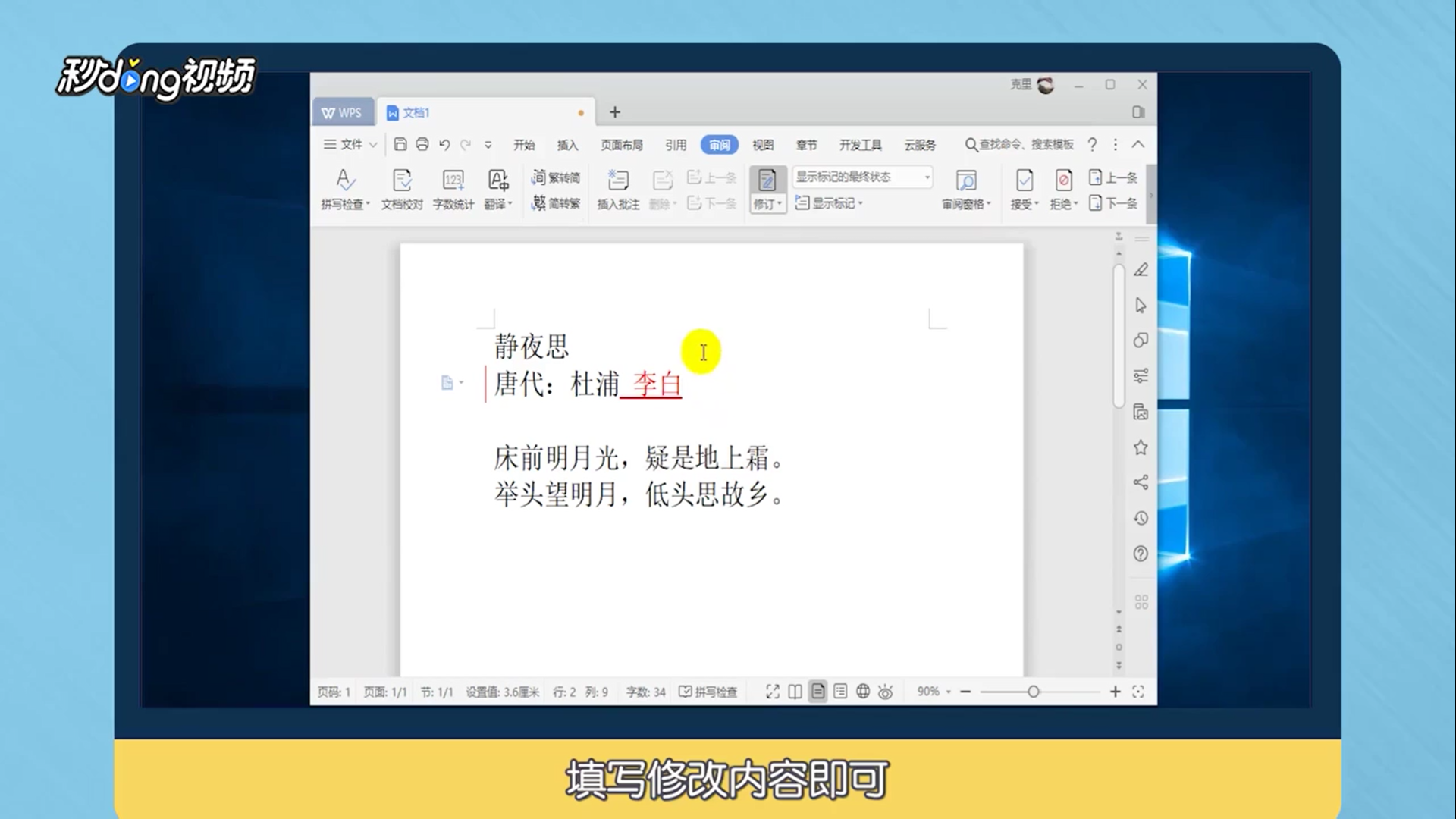The image size is (1456, 819).
Task: Open the 显示标记的最终状态 dropdown
Action: coord(862,177)
